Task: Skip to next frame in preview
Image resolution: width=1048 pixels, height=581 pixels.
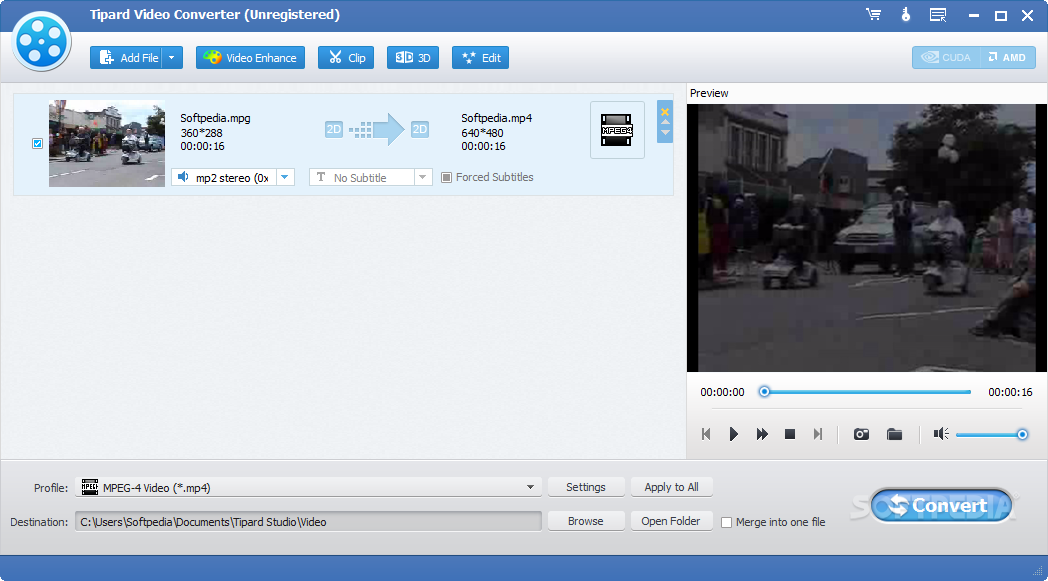Action: [x=817, y=434]
